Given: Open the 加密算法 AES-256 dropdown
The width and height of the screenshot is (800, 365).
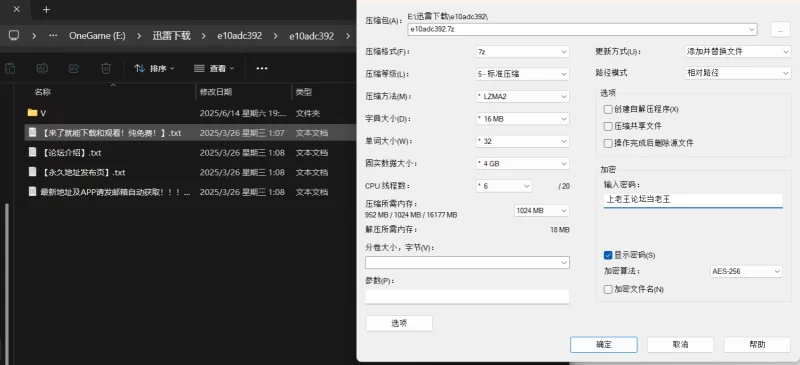Looking at the screenshot, I should point(746,272).
